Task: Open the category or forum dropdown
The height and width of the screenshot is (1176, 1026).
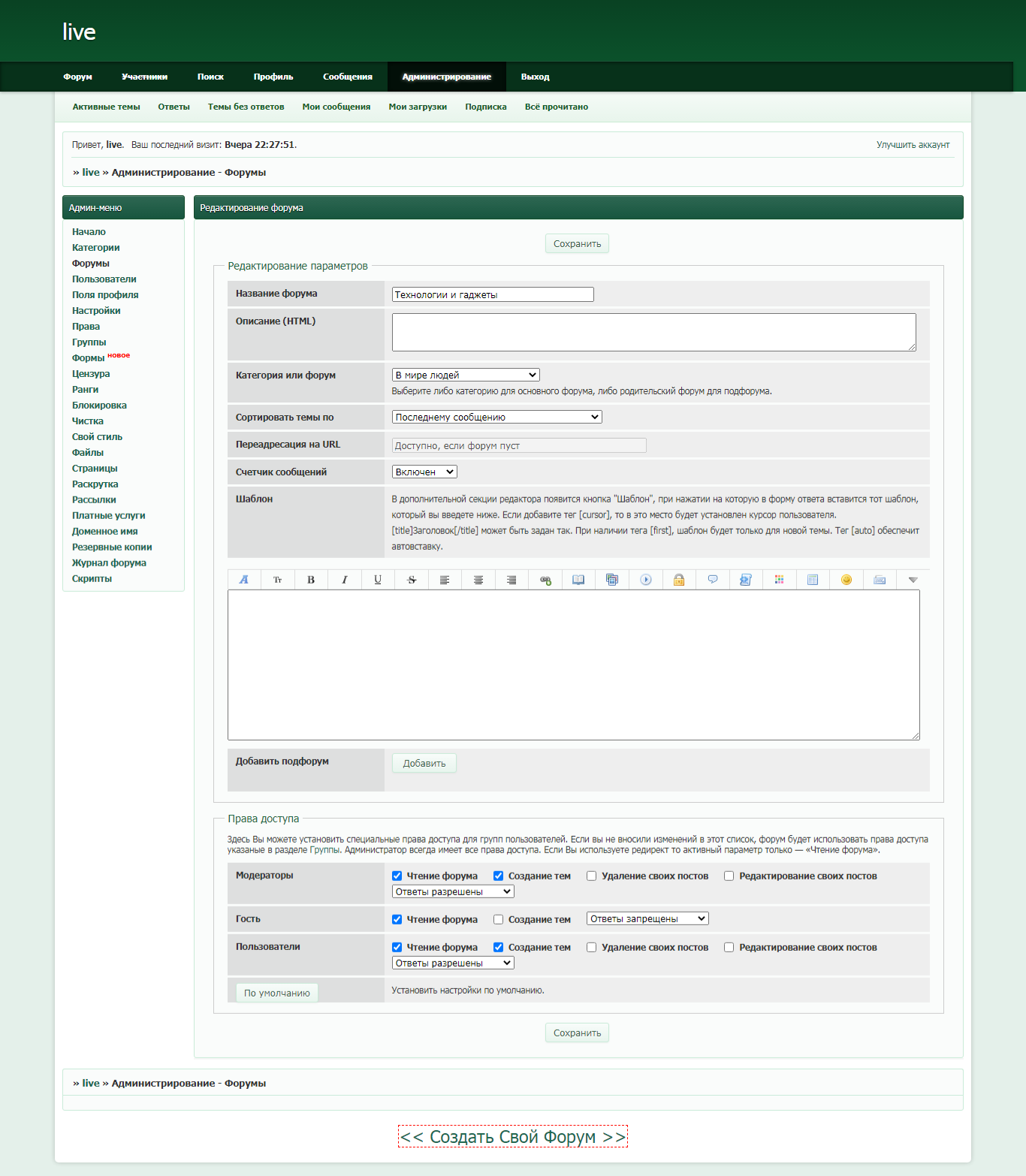Action: [466, 375]
